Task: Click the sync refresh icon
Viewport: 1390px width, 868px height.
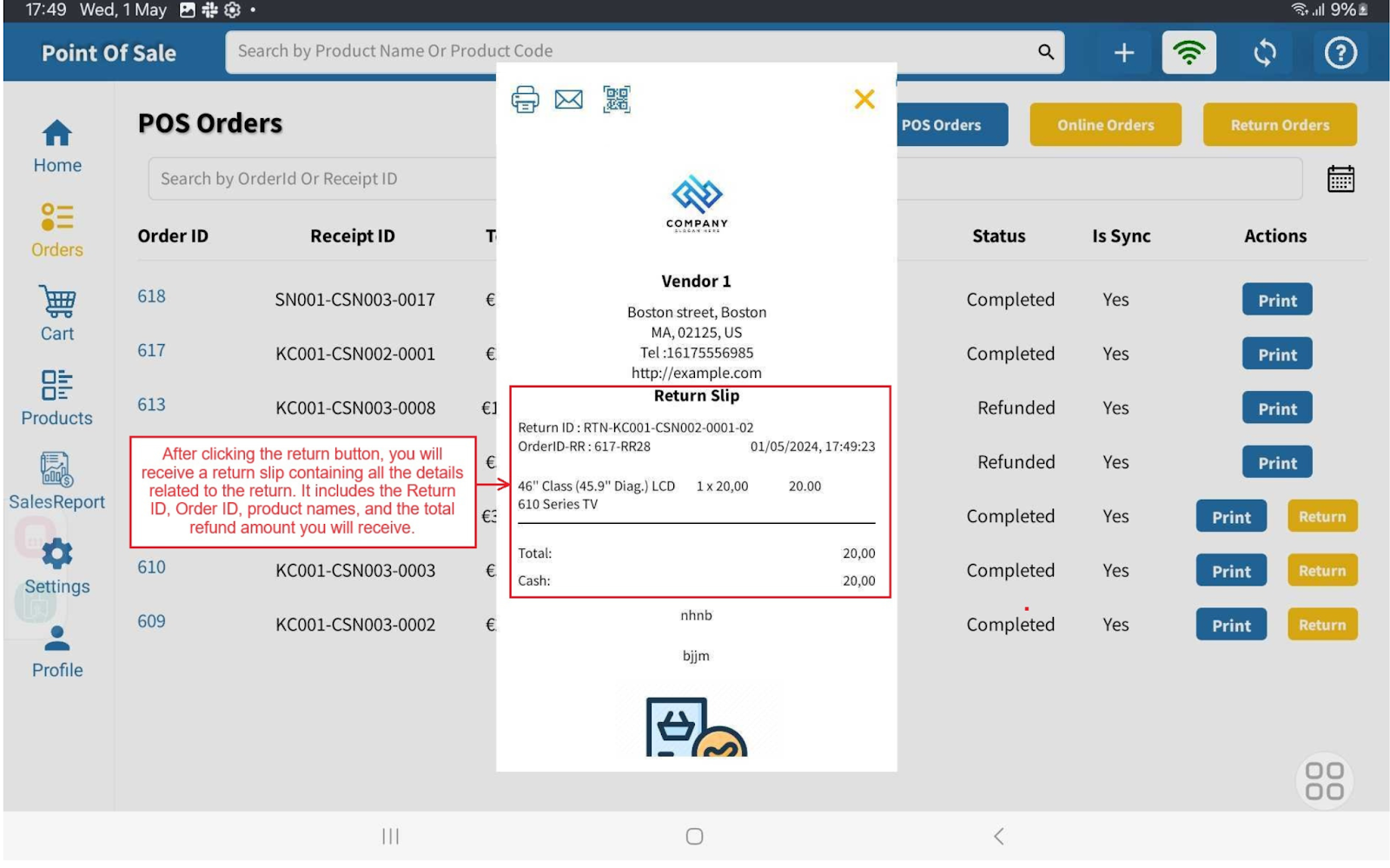Action: click(x=1264, y=53)
